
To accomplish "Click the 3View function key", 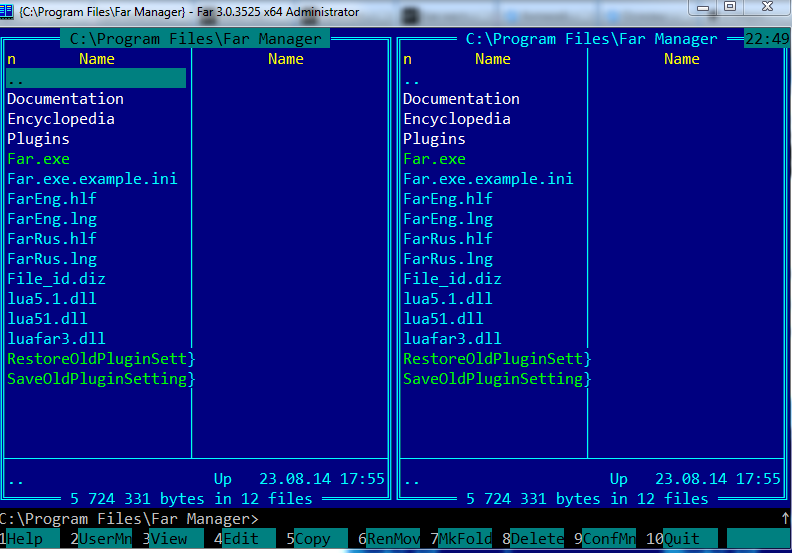I will pos(173,539).
